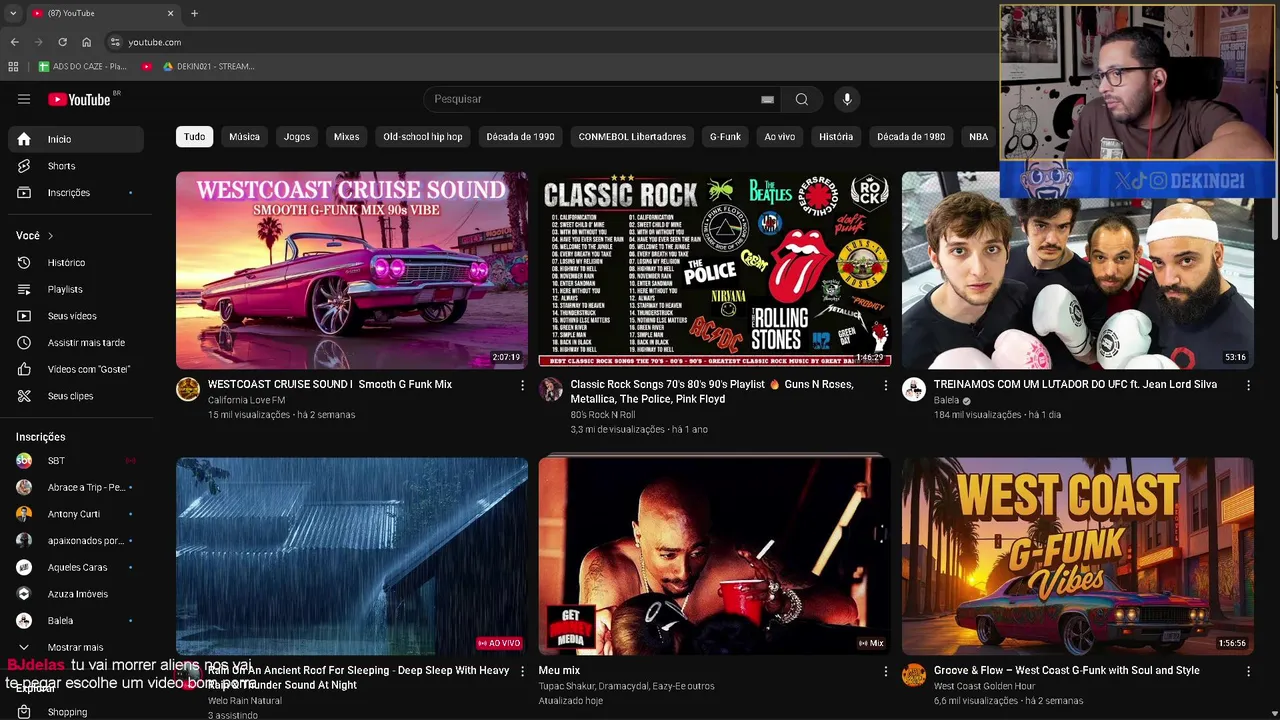
Task: Open Assistir mais tarde list
Action: coord(76,342)
